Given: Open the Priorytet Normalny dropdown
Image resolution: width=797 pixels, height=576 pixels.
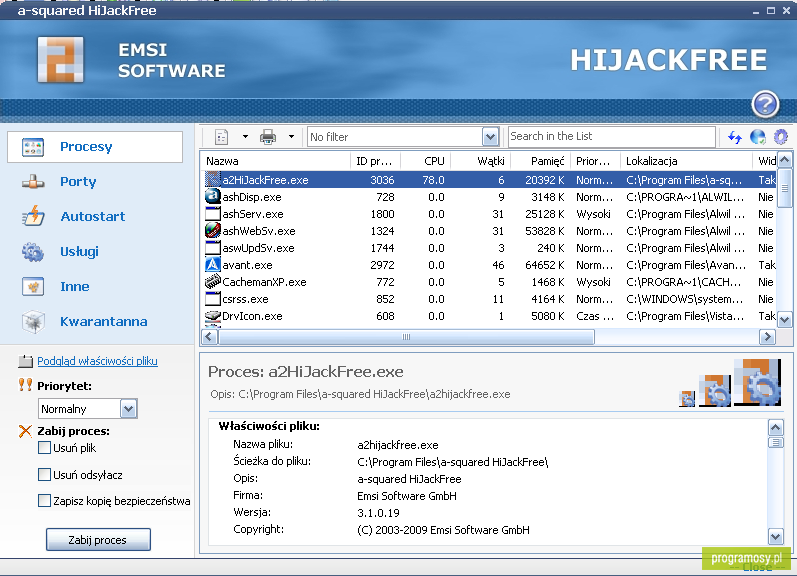Looking at the screenshot, I should tap(87, 409).
